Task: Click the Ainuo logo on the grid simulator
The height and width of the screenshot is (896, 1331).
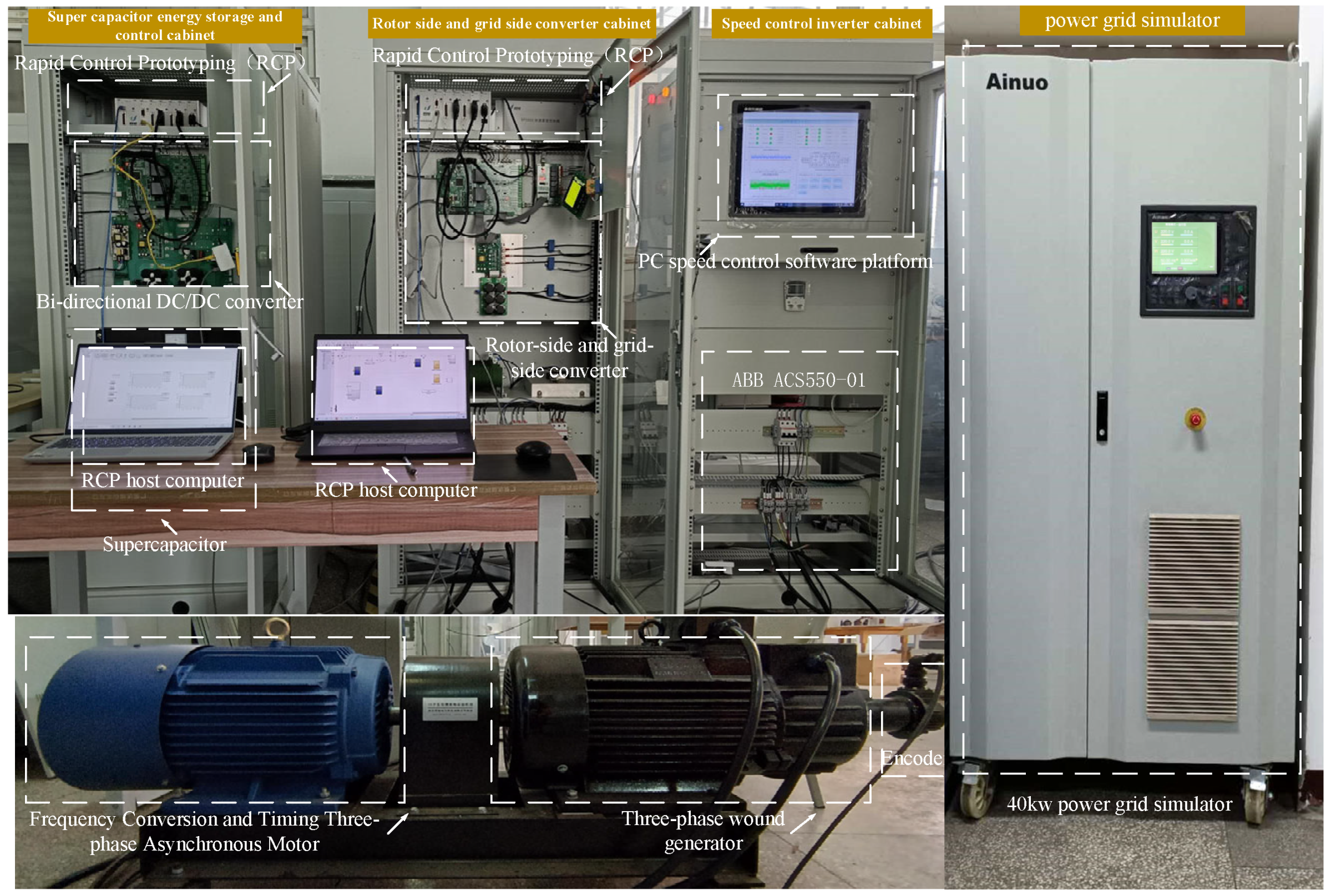Action: (1016, 82)
